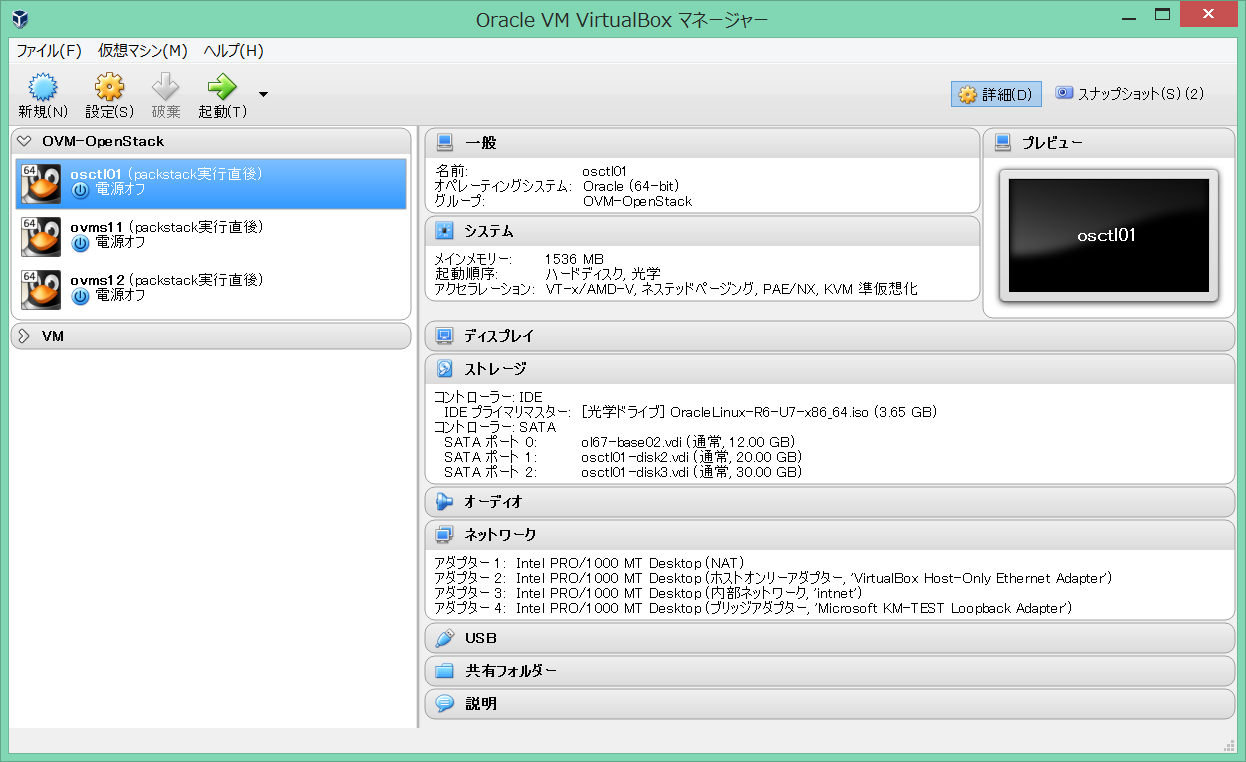This screenshot has width=1246, height=762.
Task: Click the USB section icon
Action: coord(443,637)
